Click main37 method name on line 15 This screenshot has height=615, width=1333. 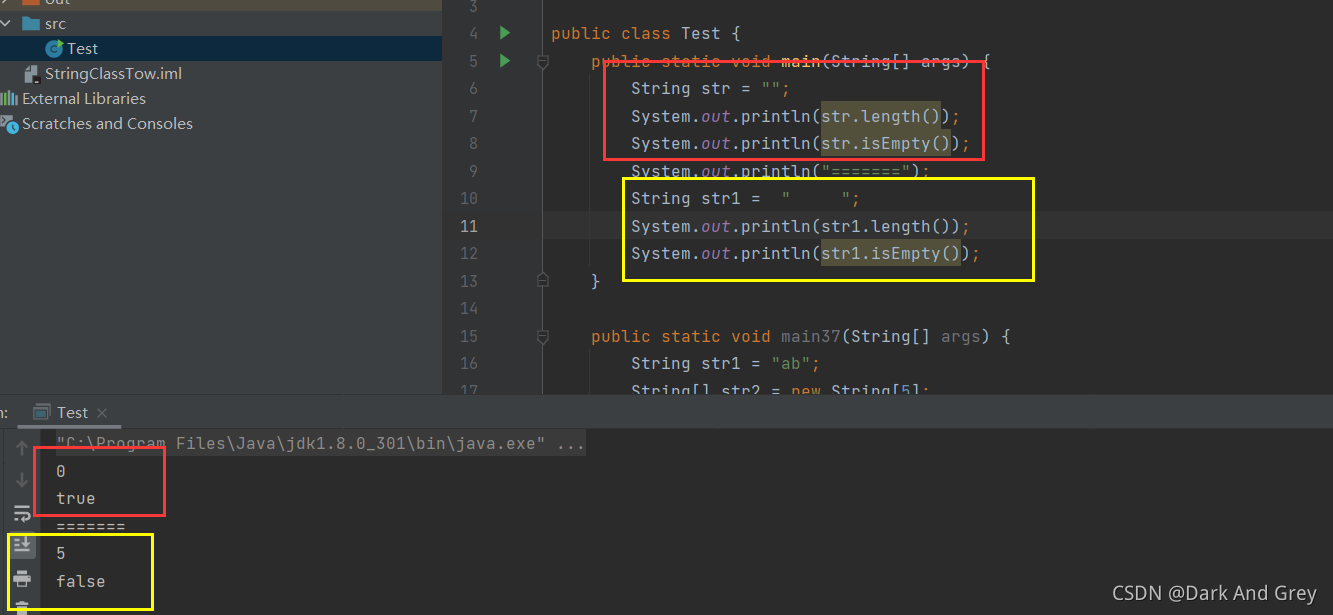[x=811, y=336]
